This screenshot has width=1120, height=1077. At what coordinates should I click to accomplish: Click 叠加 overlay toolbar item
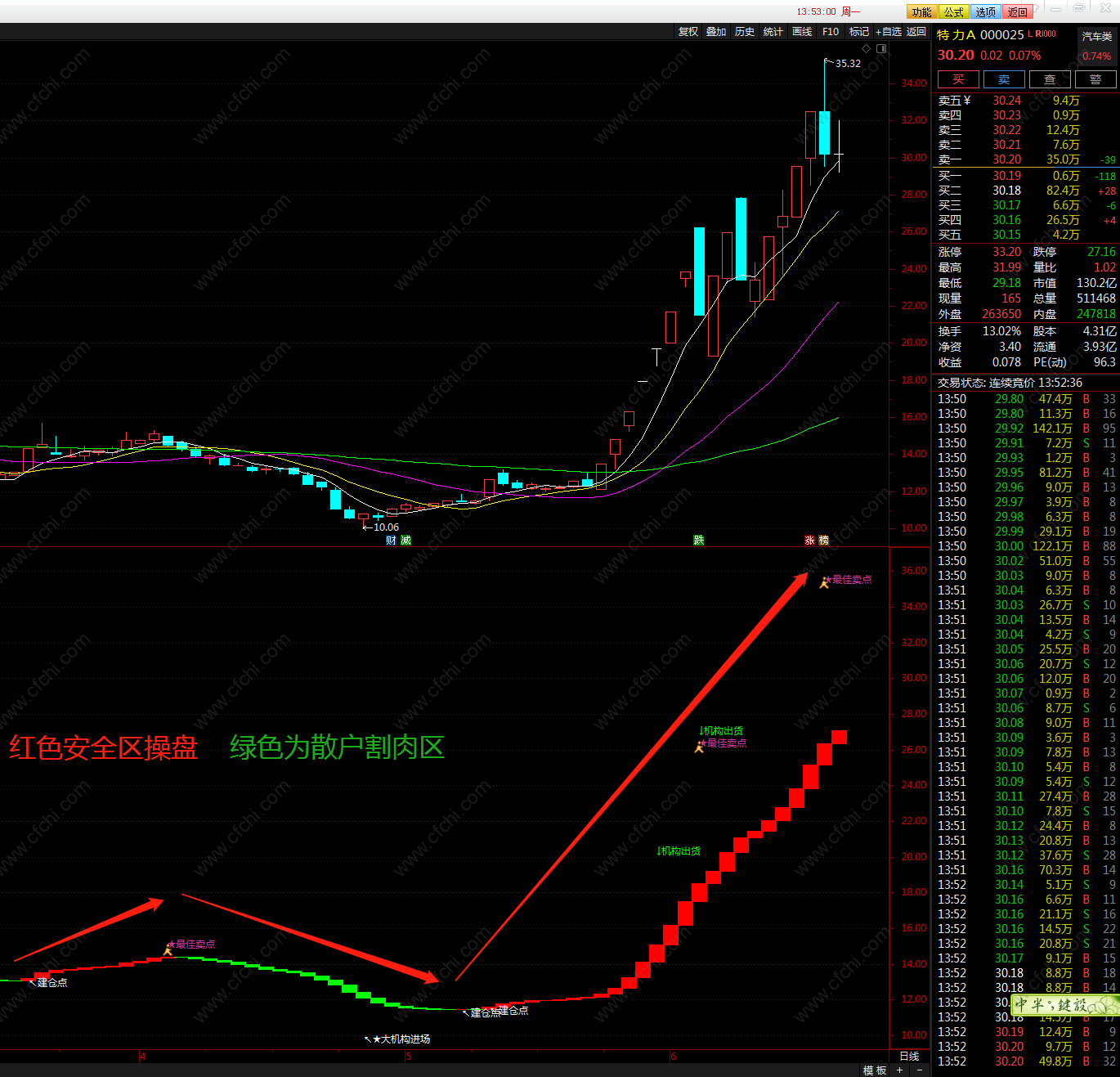click(x=716, y=32)
